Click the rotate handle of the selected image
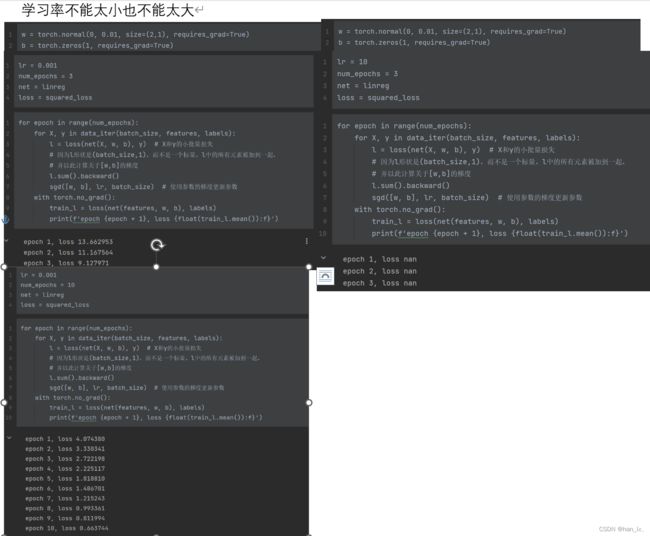The width and height of the screenshot is (650, 536). pyautogui.click(x=157, y=245)
